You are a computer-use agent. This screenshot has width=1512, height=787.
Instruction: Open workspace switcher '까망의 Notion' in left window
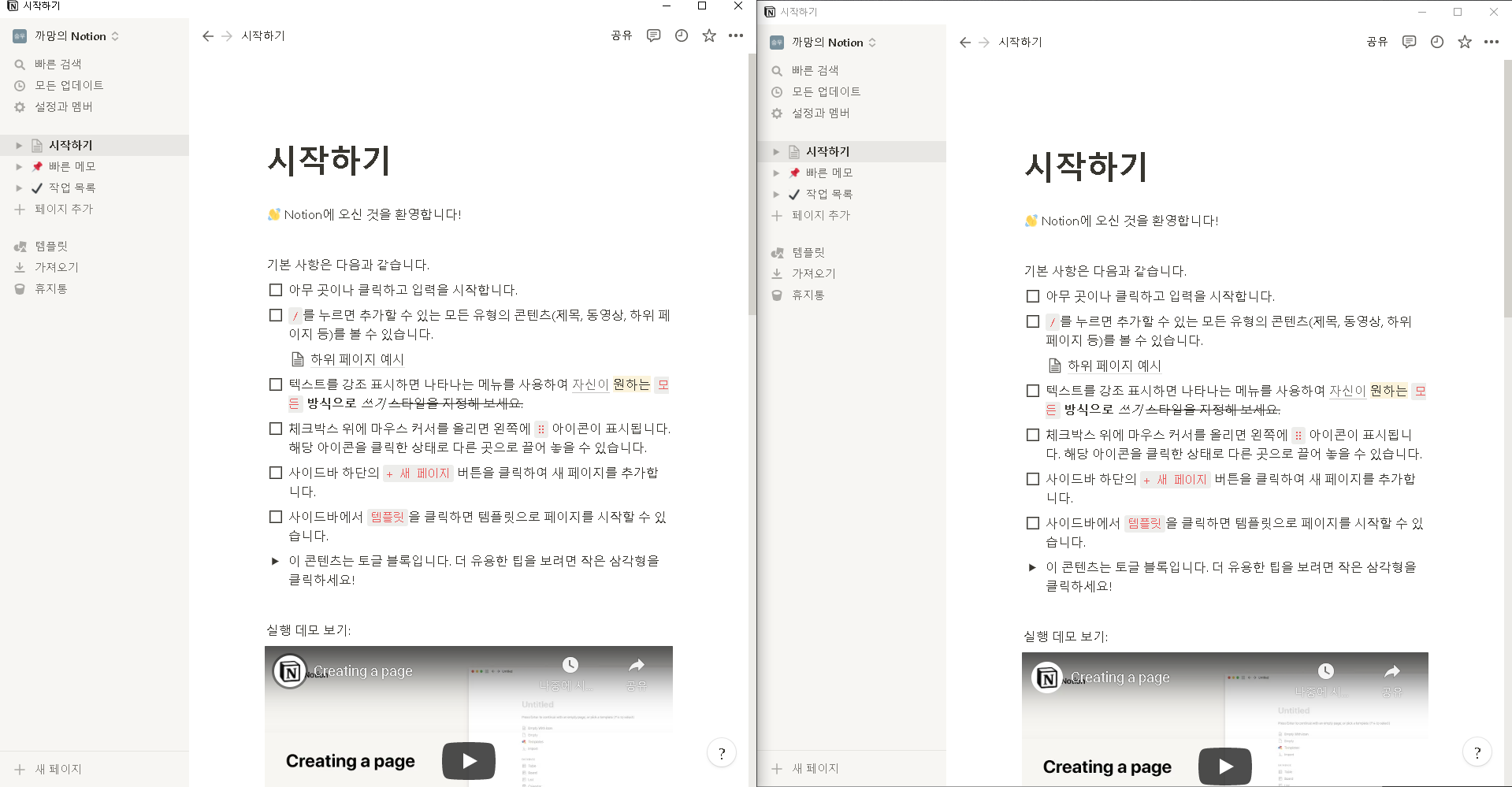coord(66,36)
